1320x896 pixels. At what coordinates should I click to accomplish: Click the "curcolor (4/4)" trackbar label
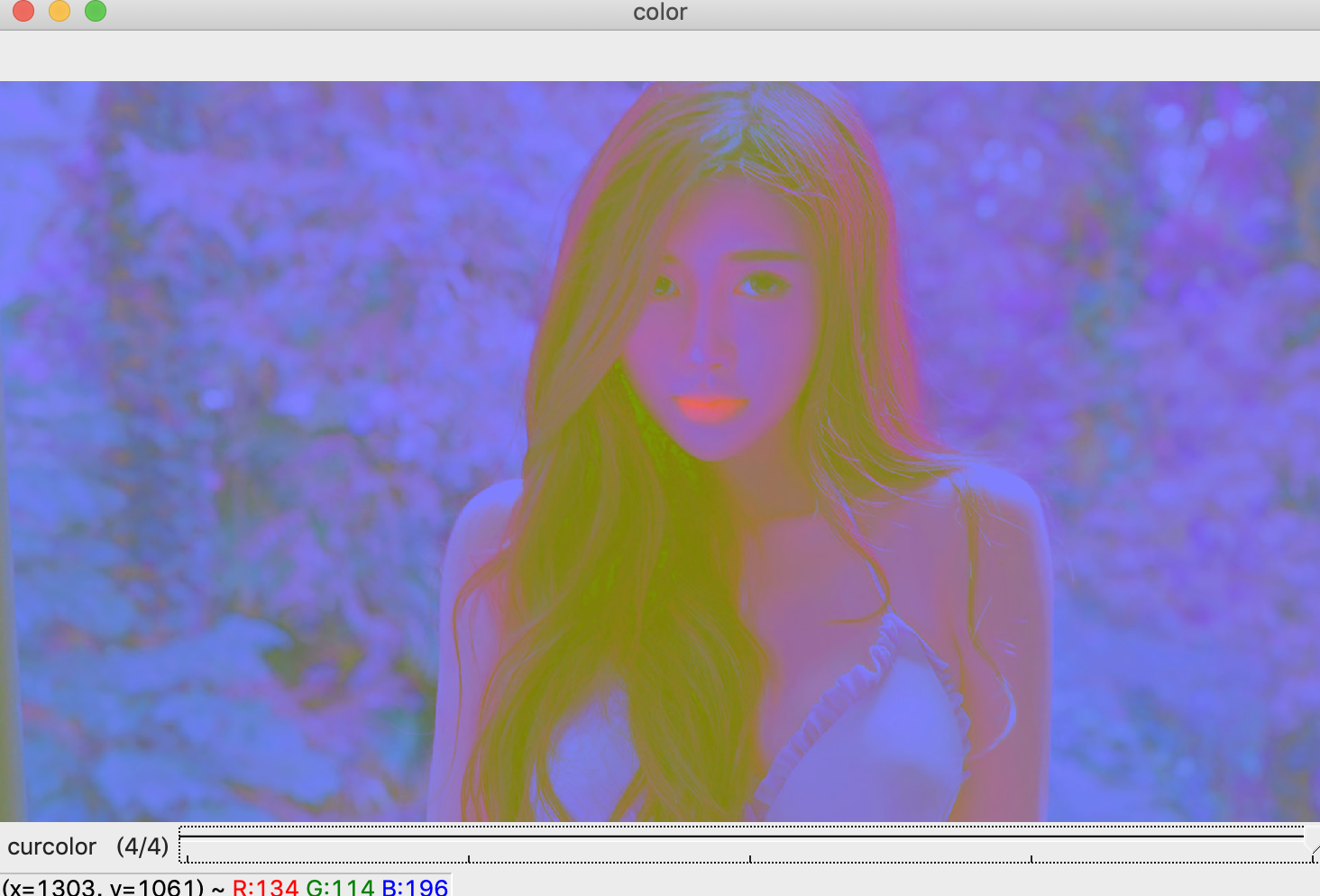[x=88, y=846]
